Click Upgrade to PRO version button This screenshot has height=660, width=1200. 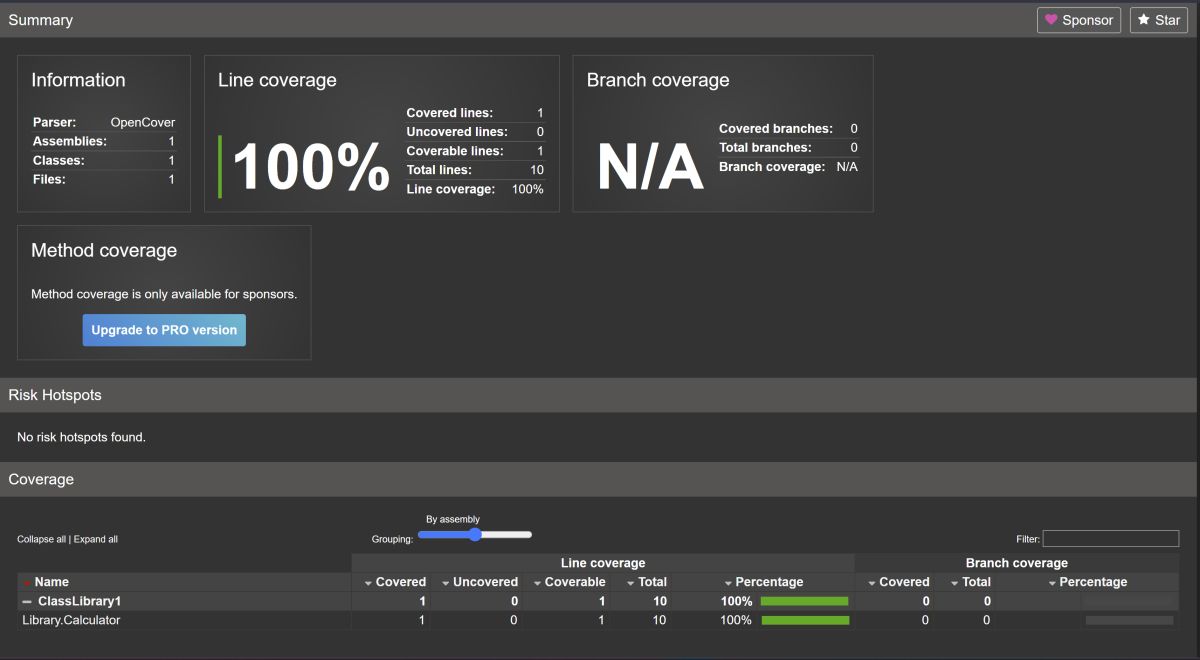click(164, 330)
